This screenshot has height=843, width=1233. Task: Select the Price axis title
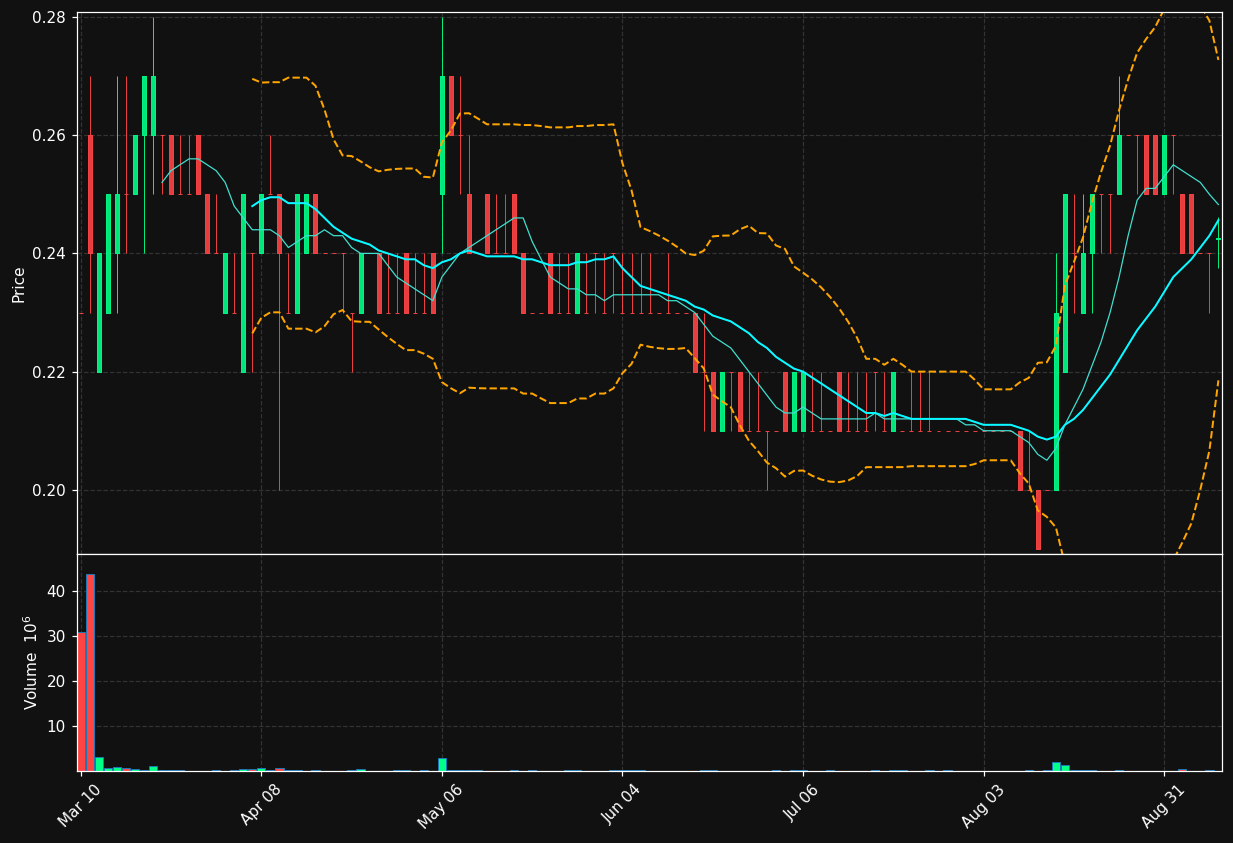point(19,284)
